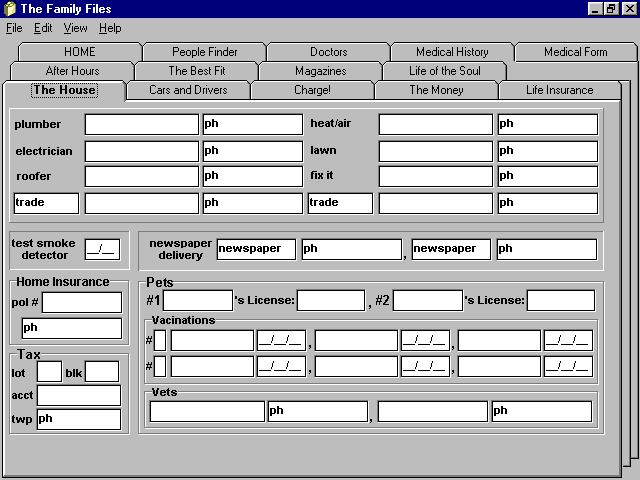Click the Tax lot field
This screenshot has width=640, height=480.
pyautogui.click(x=49, y=371)
